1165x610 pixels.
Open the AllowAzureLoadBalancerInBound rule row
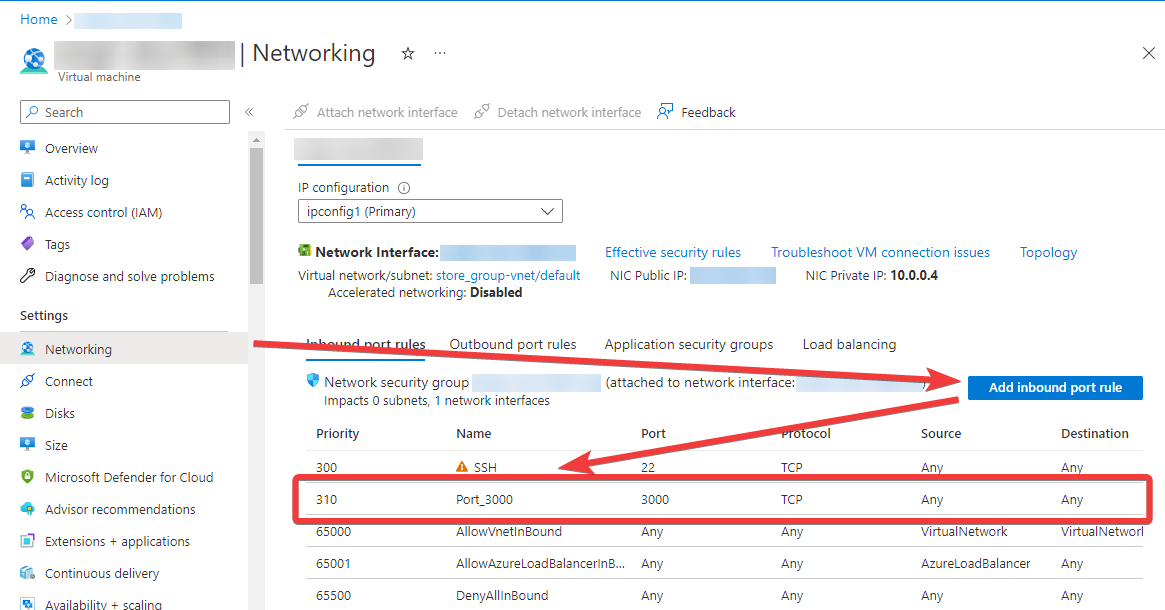724,563
